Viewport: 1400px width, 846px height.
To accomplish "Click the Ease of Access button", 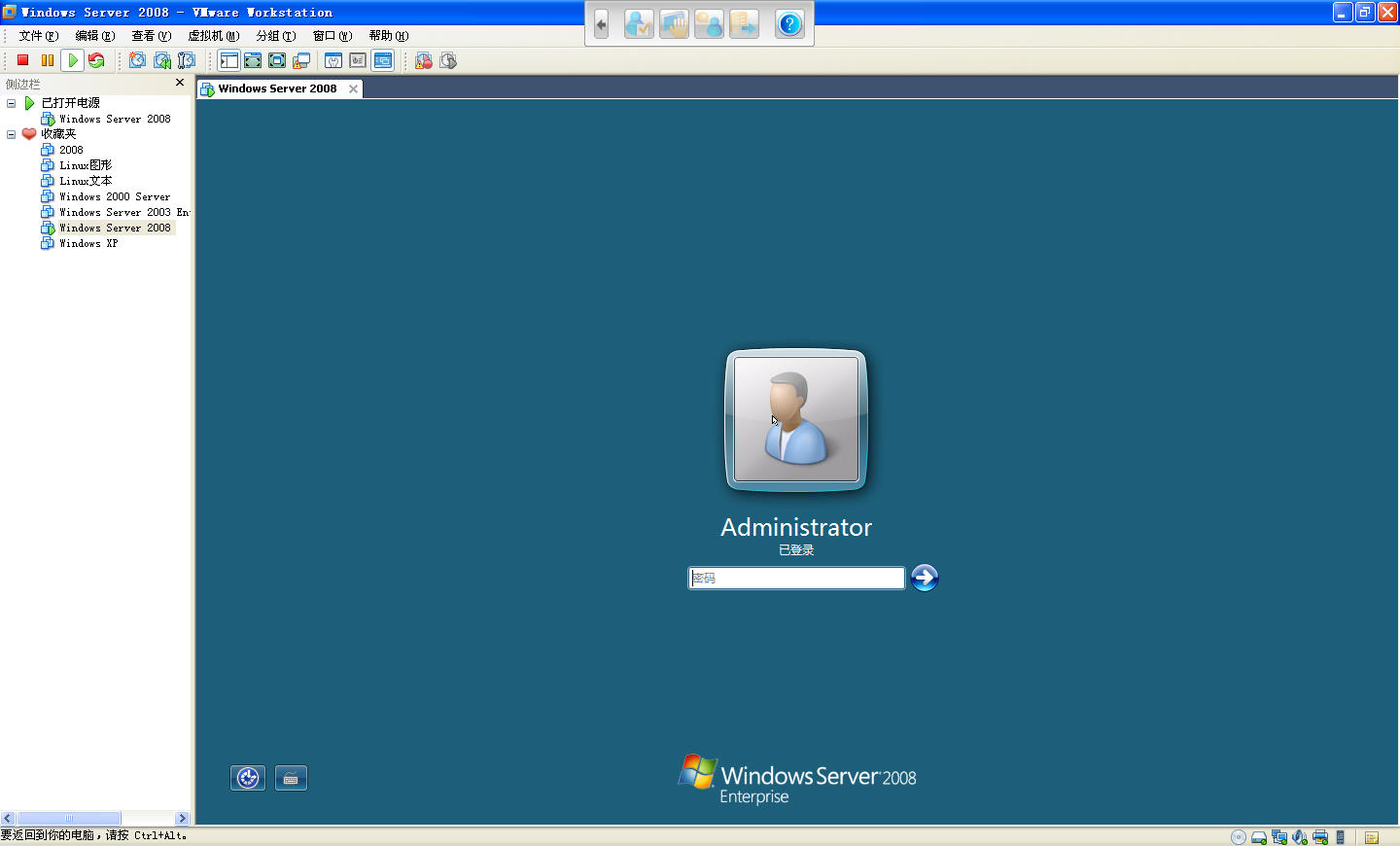I will pyautogui.click(x=248, y=778).
